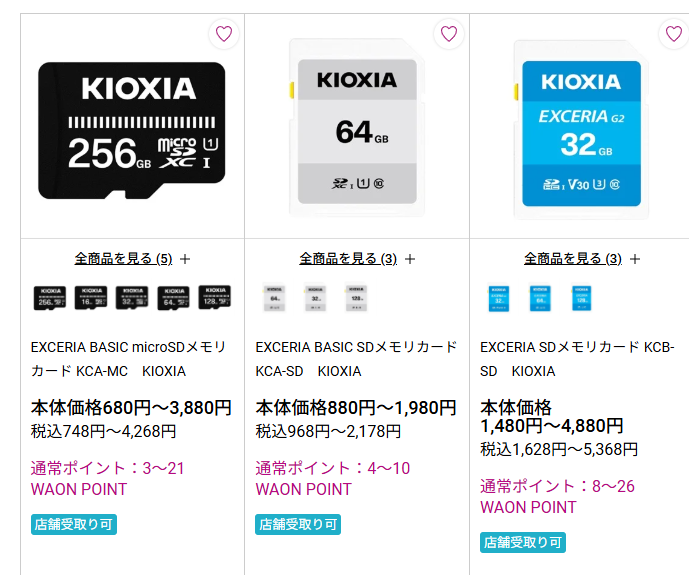Select the blue 128GB EXCERIA variant thumbnail
Image resolution: width=689 pixels, height=575 pixels.
point(582,297)
